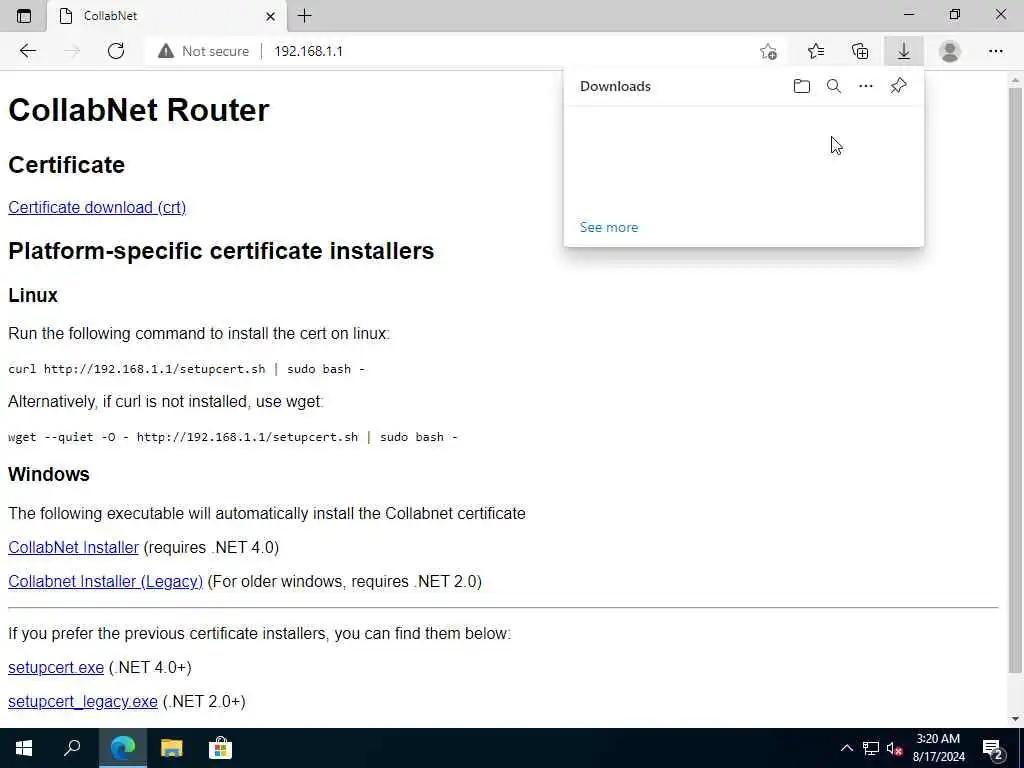Screen dimensions: 1024x768
Task: Open the Favorites list icon
Action: pos(816,51)
